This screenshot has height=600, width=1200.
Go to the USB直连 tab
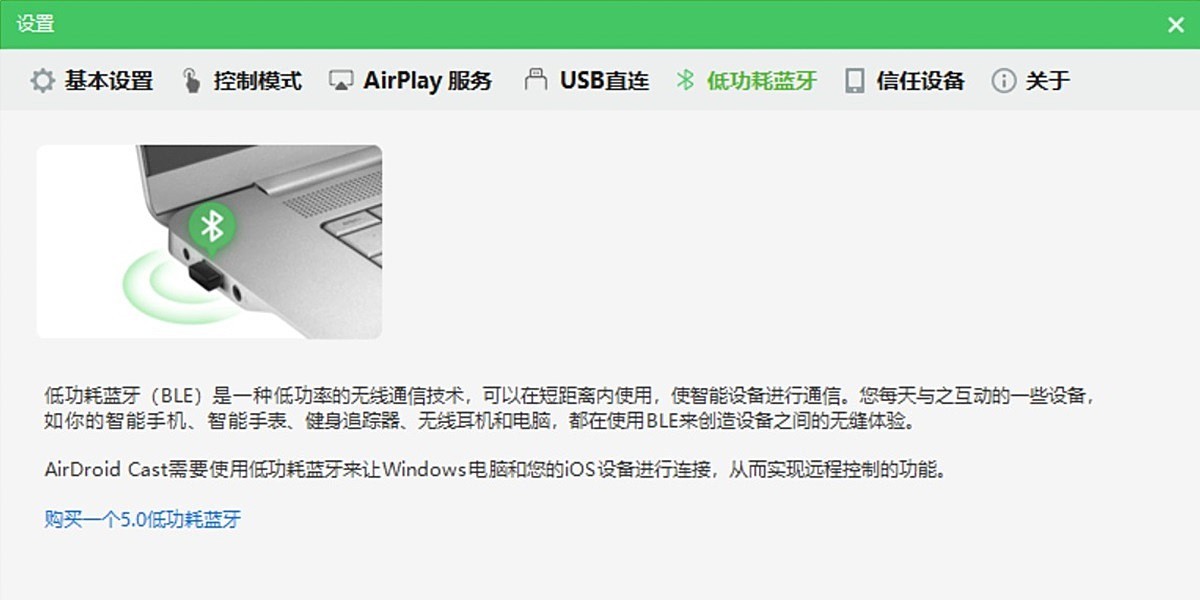tap(604, 81)
